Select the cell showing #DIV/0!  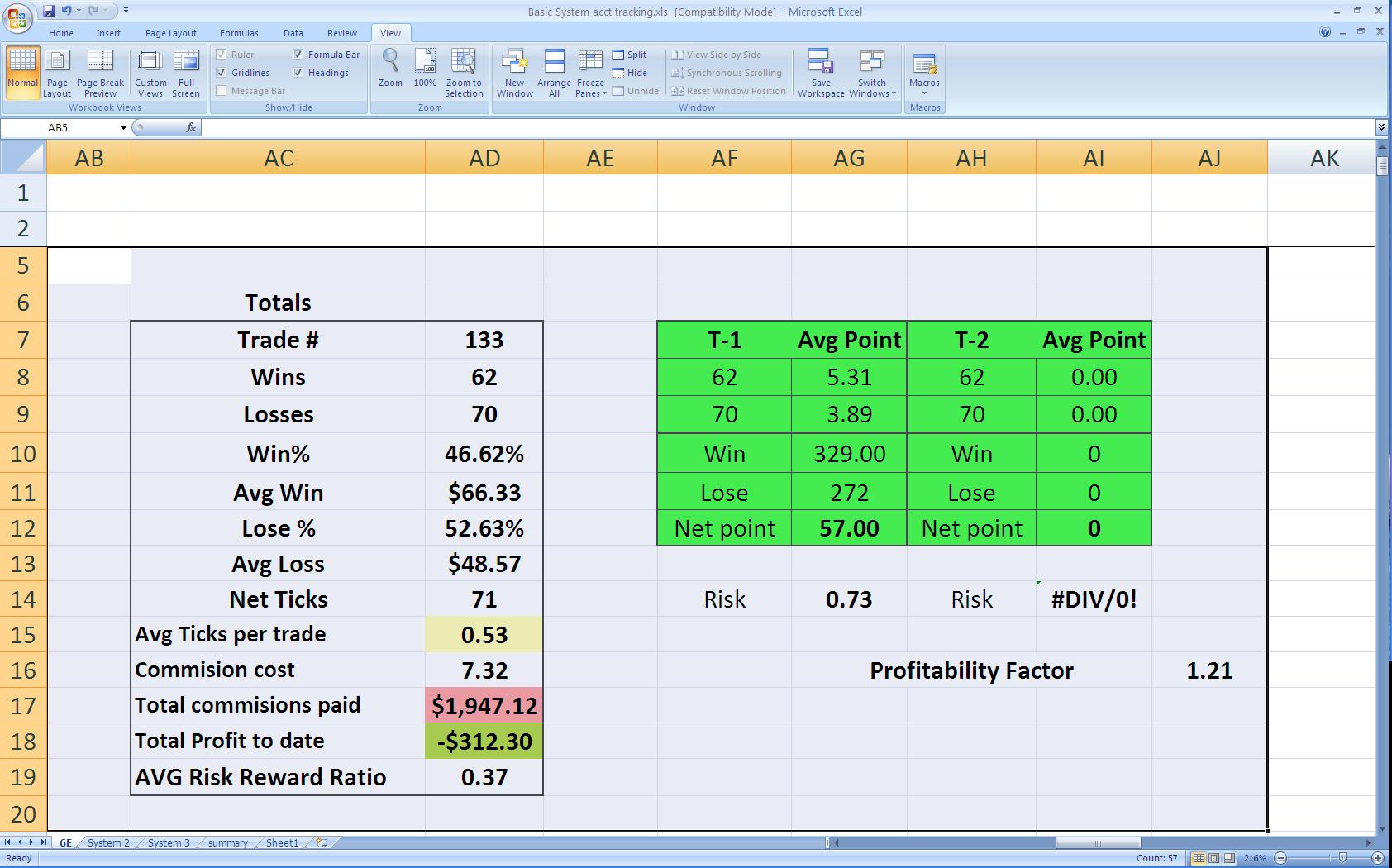click(1094, 599)
